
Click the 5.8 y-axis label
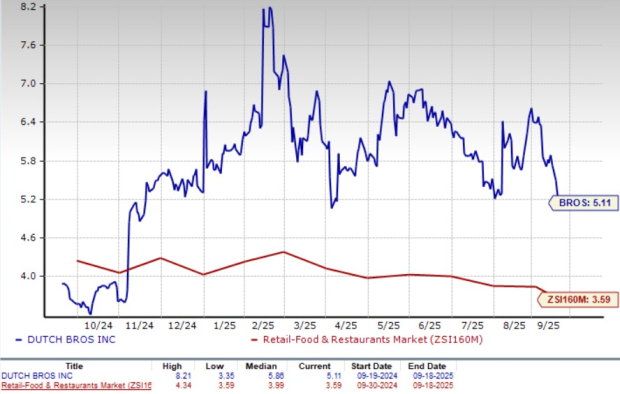click(28, 161)
